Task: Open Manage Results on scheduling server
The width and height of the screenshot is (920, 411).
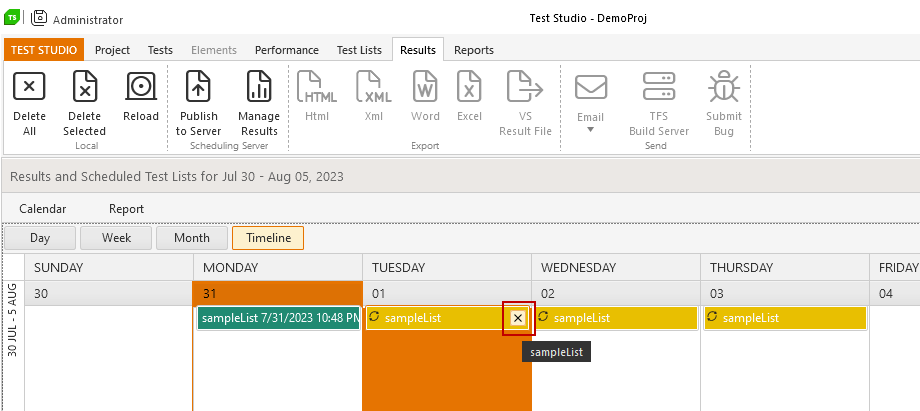Action: pyautogui.click(x=259, y=103)
